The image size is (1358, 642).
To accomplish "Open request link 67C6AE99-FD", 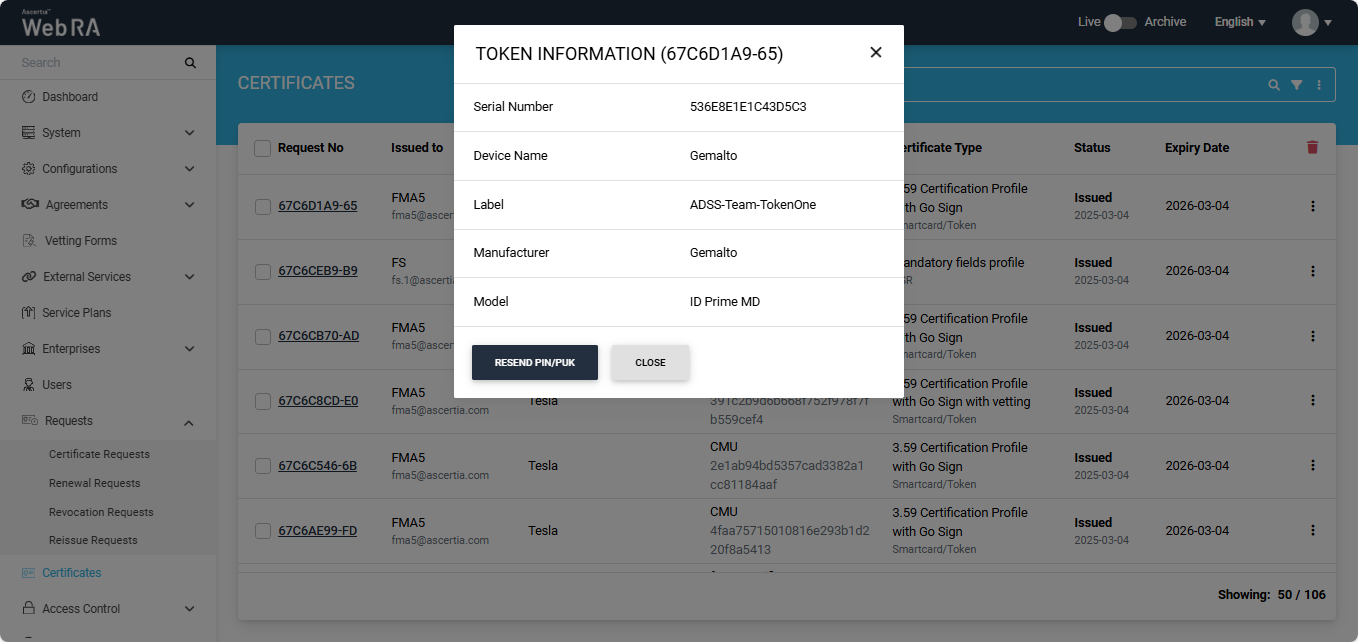I will coord(317,531).
